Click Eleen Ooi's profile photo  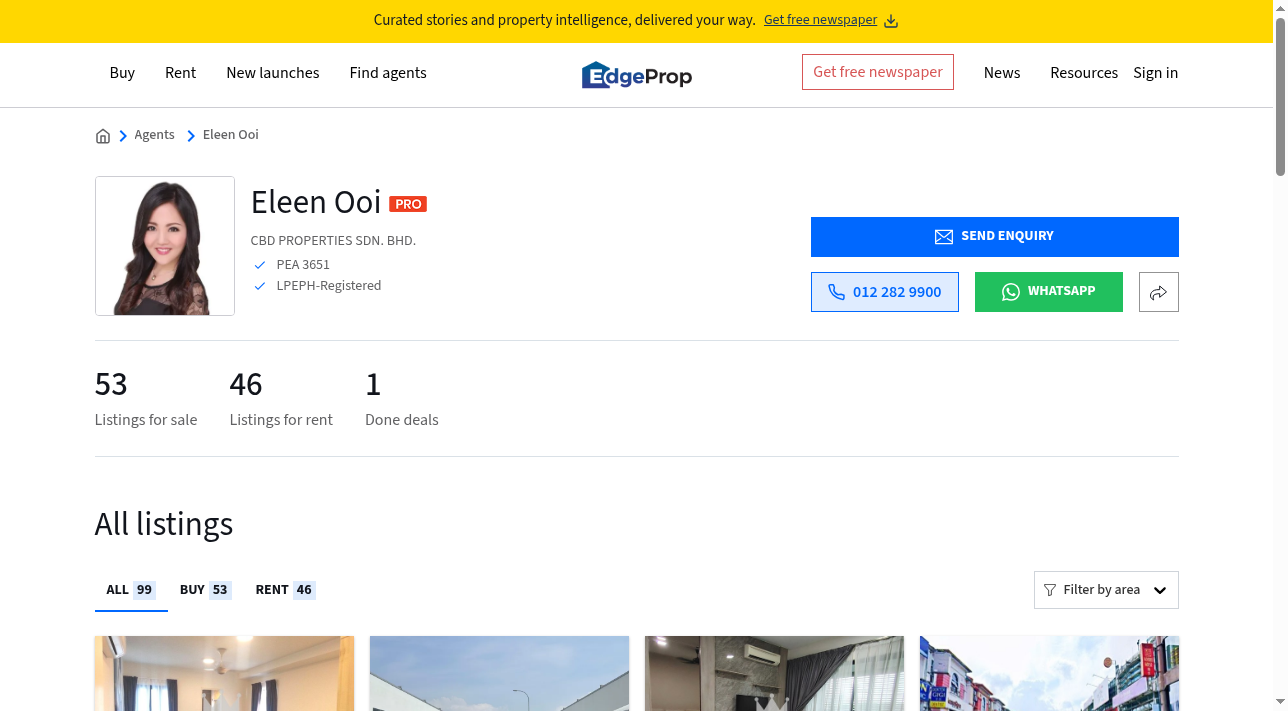pos(165,246)
